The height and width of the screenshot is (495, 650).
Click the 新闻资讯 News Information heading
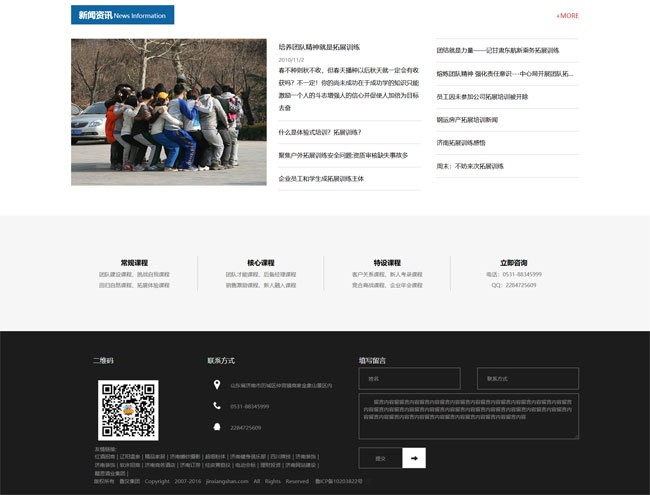click(122, 15)
